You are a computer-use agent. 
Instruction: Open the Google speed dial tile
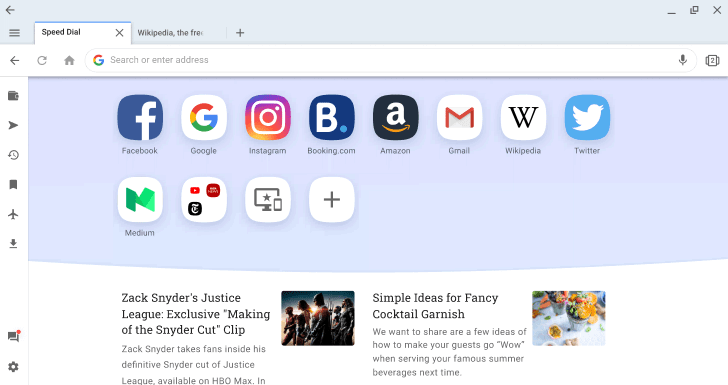[204, 117]
